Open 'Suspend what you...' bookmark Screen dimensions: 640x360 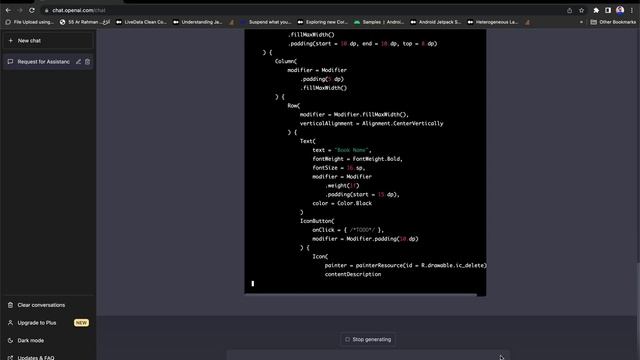coord(266,22)
